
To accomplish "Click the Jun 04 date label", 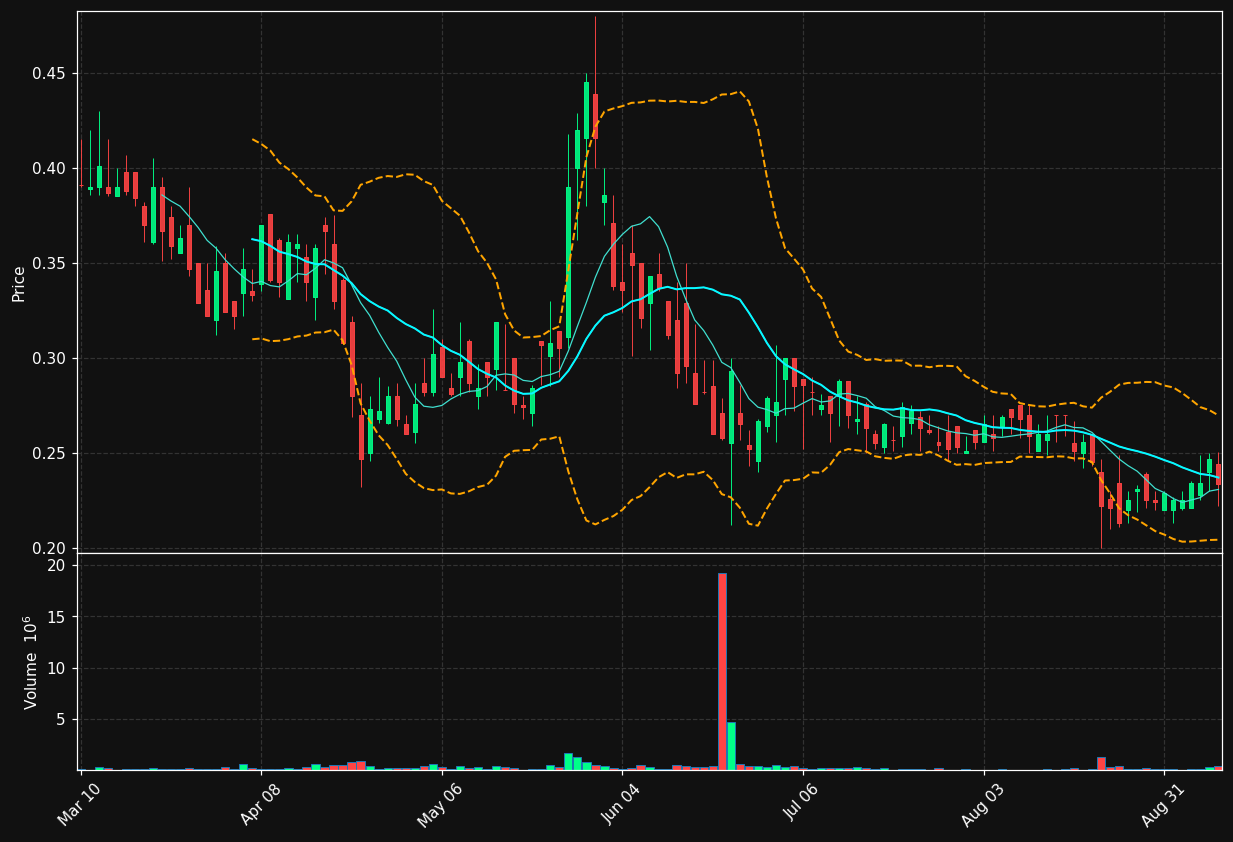I will [x=620, y=804].
